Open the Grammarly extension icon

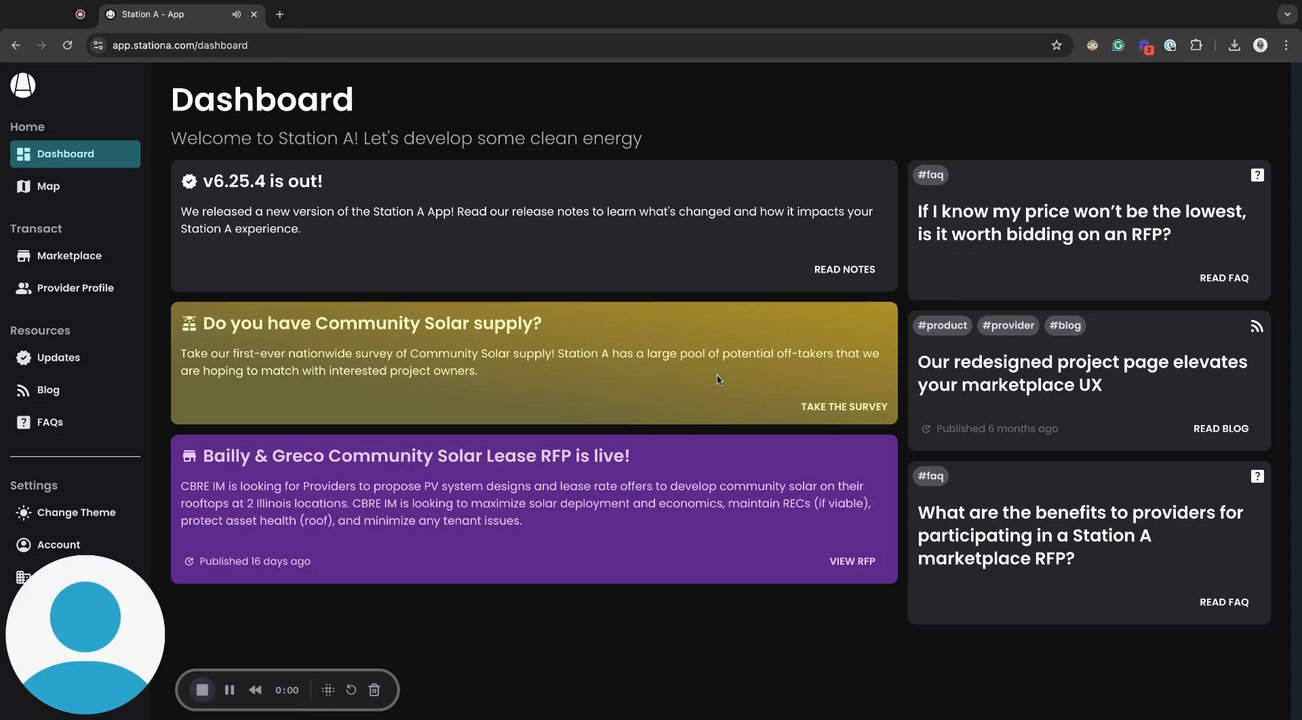(x=1118, y=45)
